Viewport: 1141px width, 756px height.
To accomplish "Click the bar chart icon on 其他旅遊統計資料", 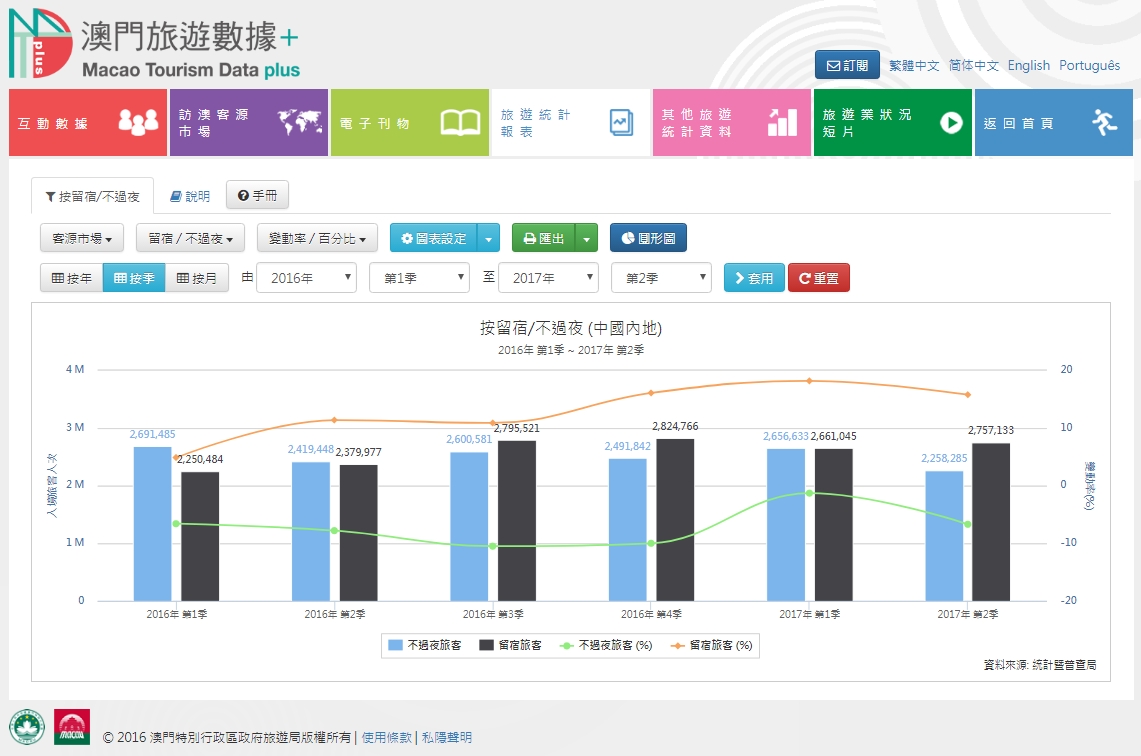I will point(782,122).
